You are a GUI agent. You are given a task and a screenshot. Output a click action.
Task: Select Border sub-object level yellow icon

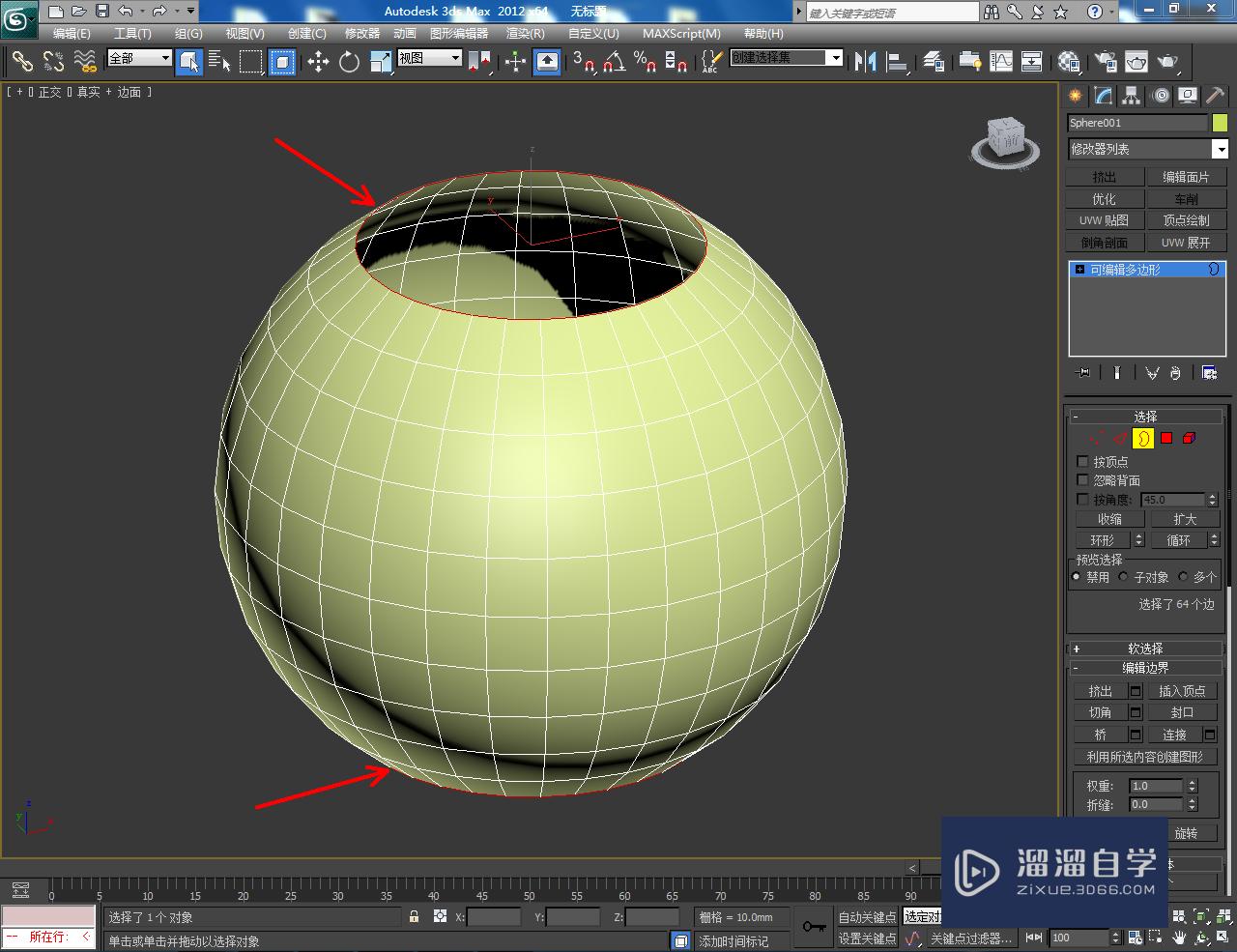[x=1143, y=439]
